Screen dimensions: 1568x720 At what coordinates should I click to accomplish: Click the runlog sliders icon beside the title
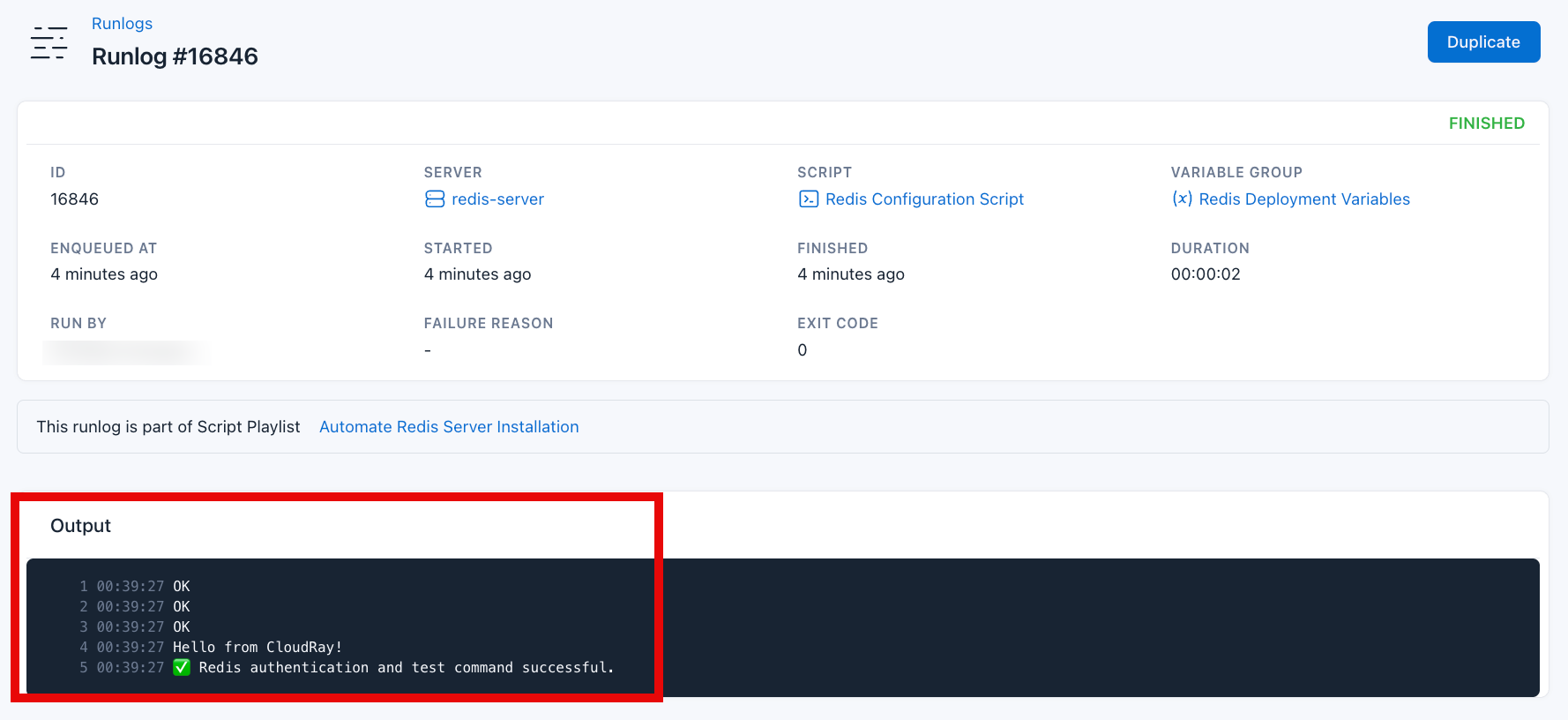[x=49, y=43]
